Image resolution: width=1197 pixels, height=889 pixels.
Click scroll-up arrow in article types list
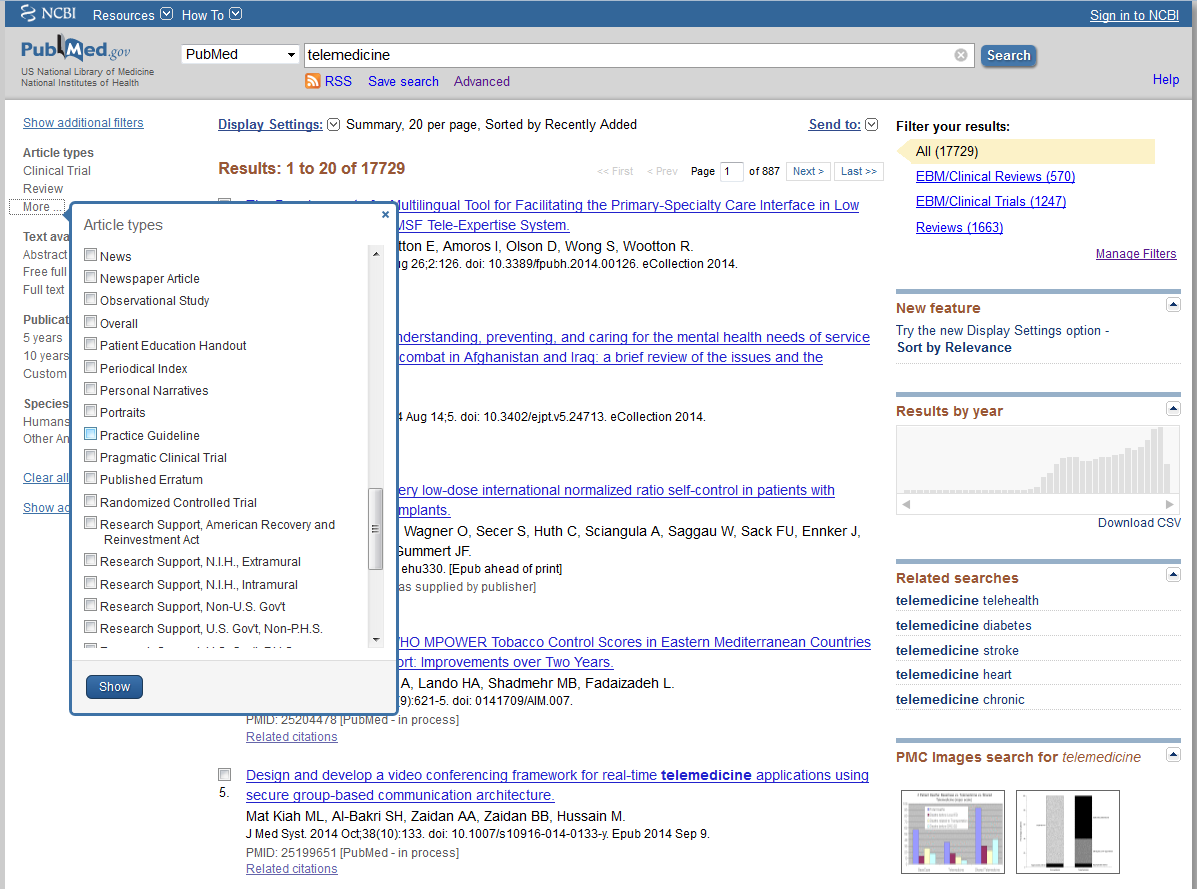coord(376,253)
